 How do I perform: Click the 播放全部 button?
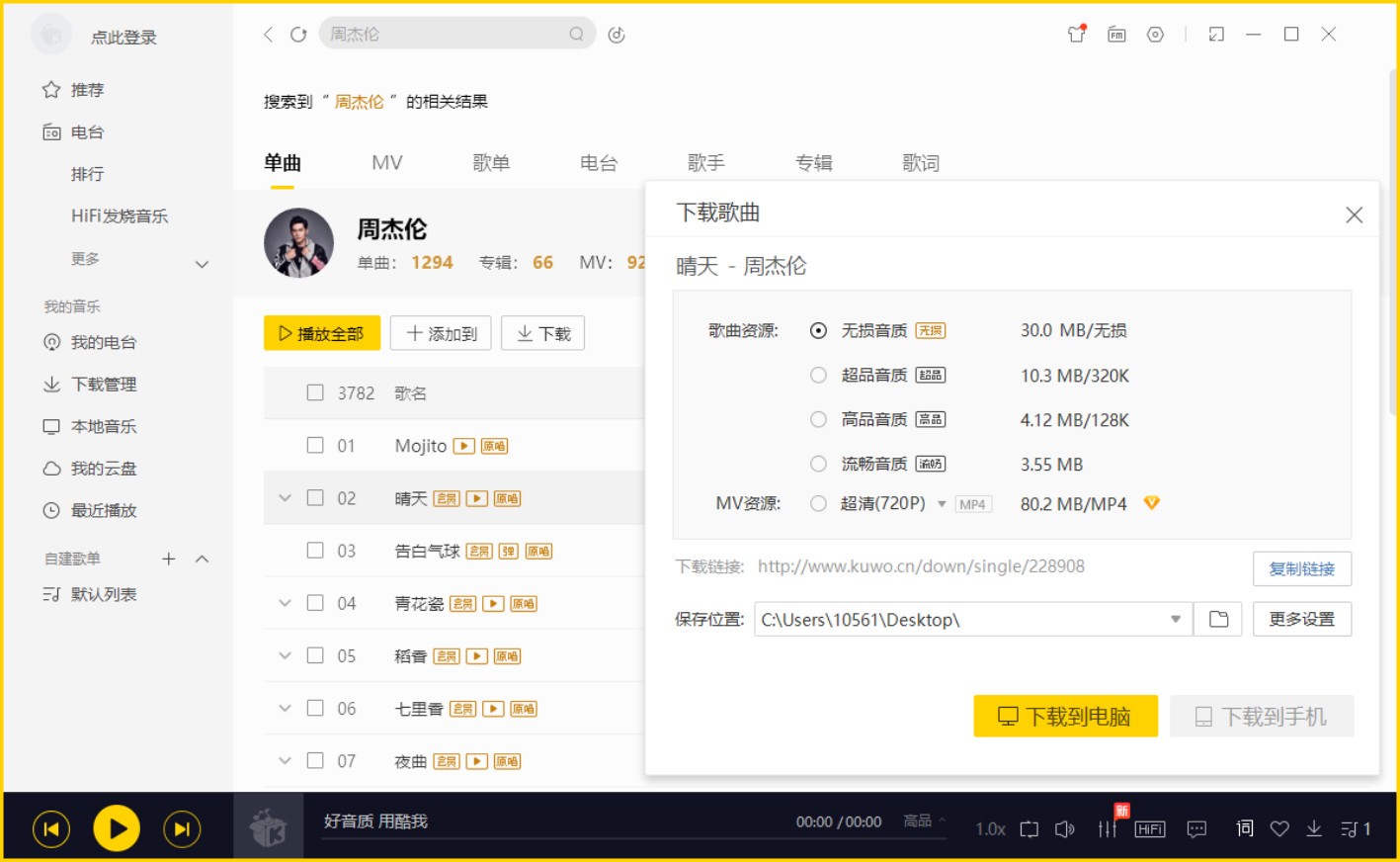pos(322,333)
